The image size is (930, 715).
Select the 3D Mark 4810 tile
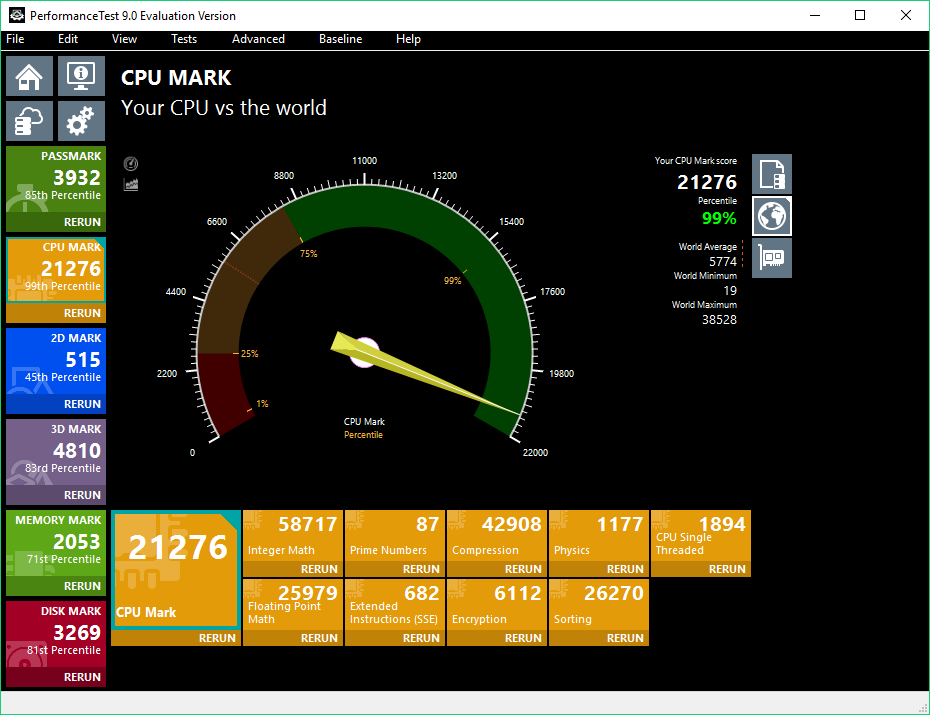(x=56, y=452)
